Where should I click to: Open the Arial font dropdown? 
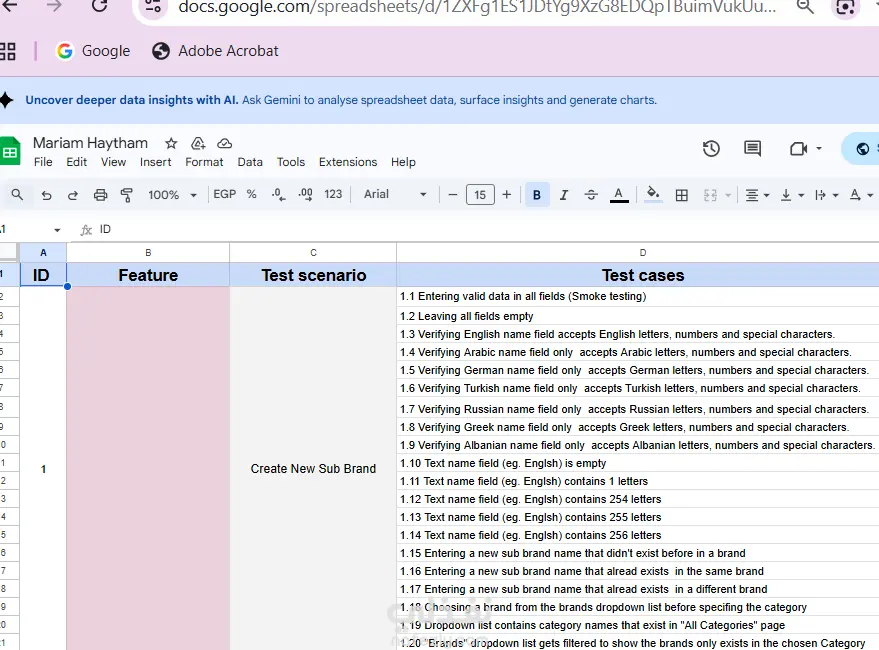[x=395, y=194]
